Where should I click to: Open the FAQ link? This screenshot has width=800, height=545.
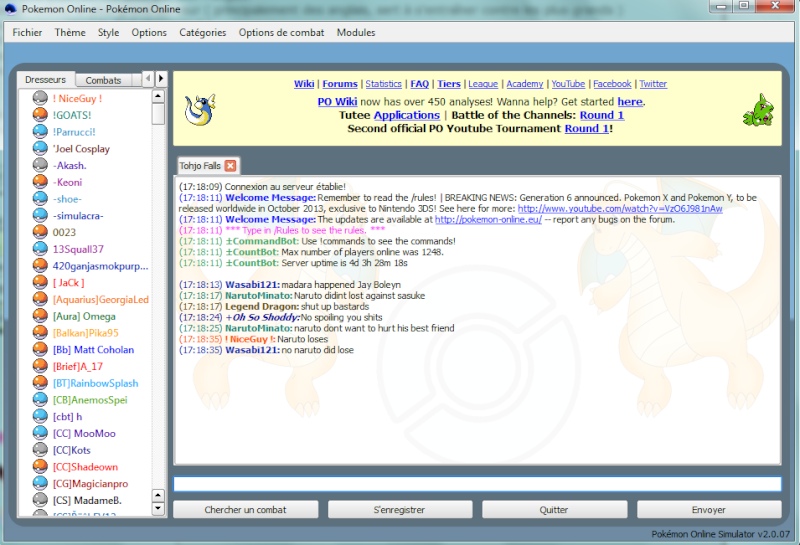coord(419,84)
